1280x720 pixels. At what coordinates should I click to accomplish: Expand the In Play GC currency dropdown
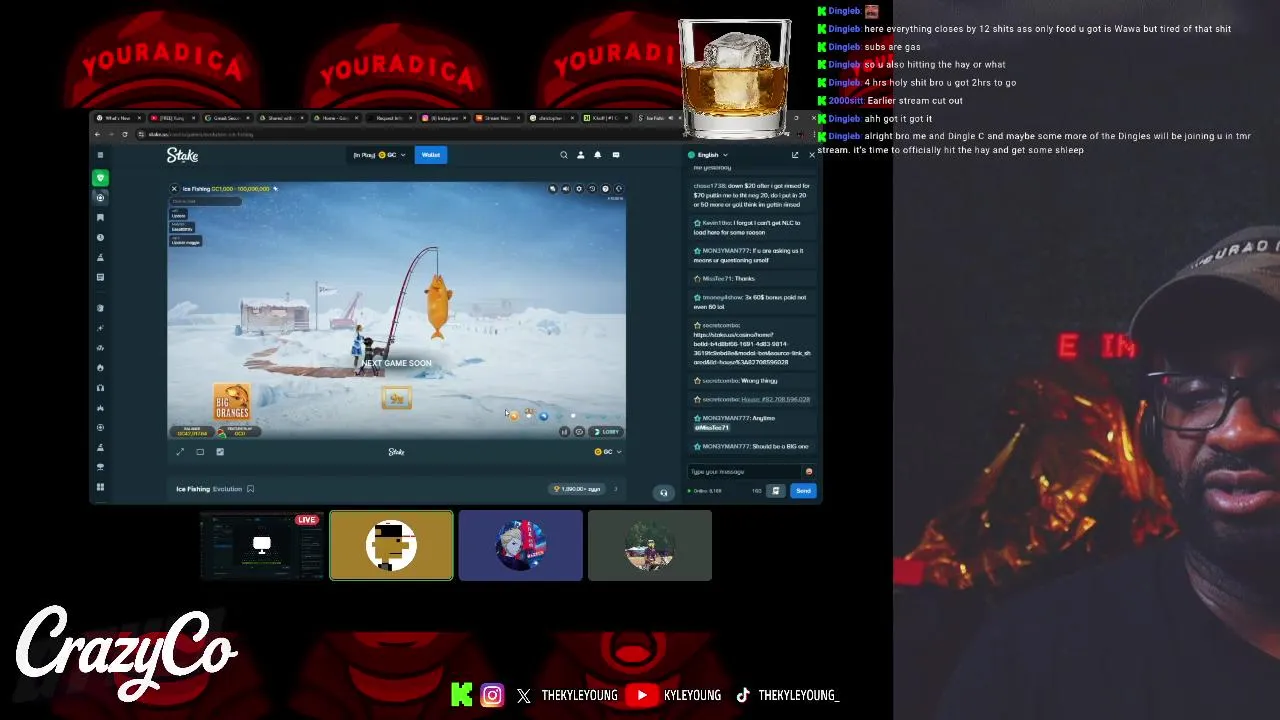pos(379,155)
